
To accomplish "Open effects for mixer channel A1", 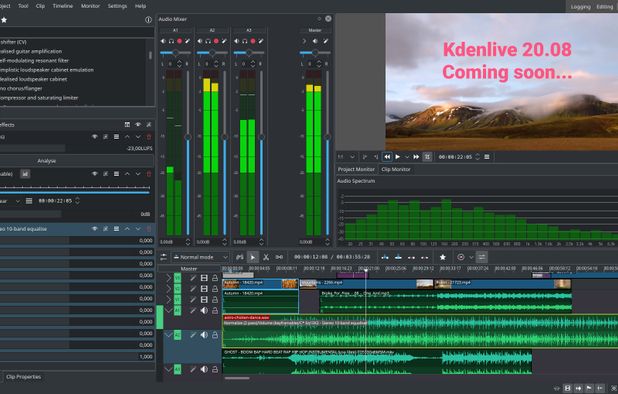I will [188, 41].
